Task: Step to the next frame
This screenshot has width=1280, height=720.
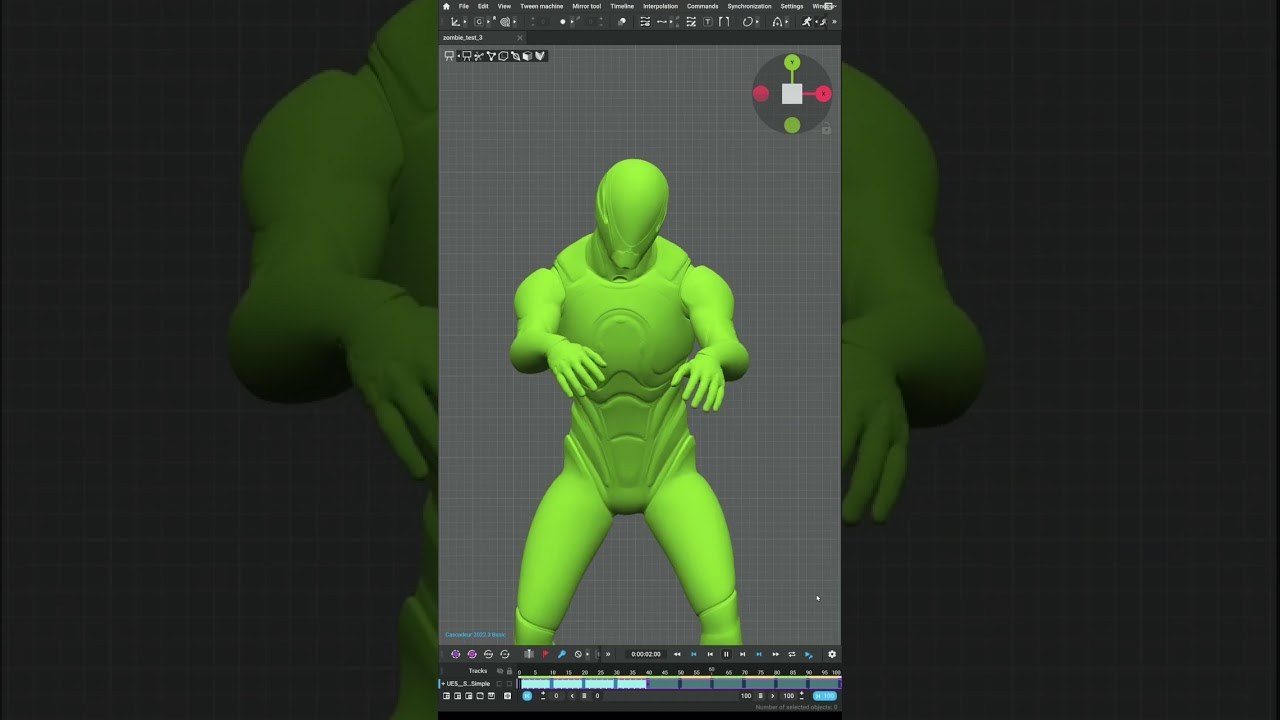Action: coord(742,654)
